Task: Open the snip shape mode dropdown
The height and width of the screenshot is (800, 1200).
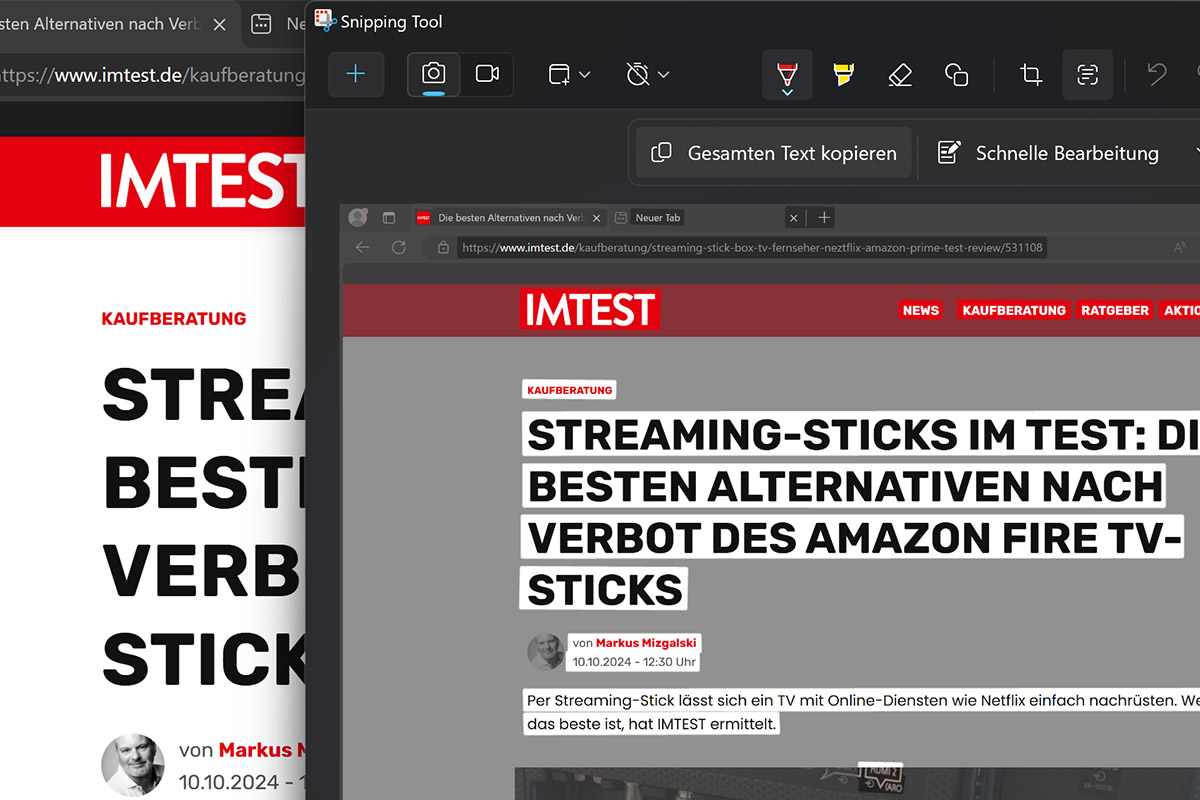Action: pyautogui.click(x=569, y=74)
